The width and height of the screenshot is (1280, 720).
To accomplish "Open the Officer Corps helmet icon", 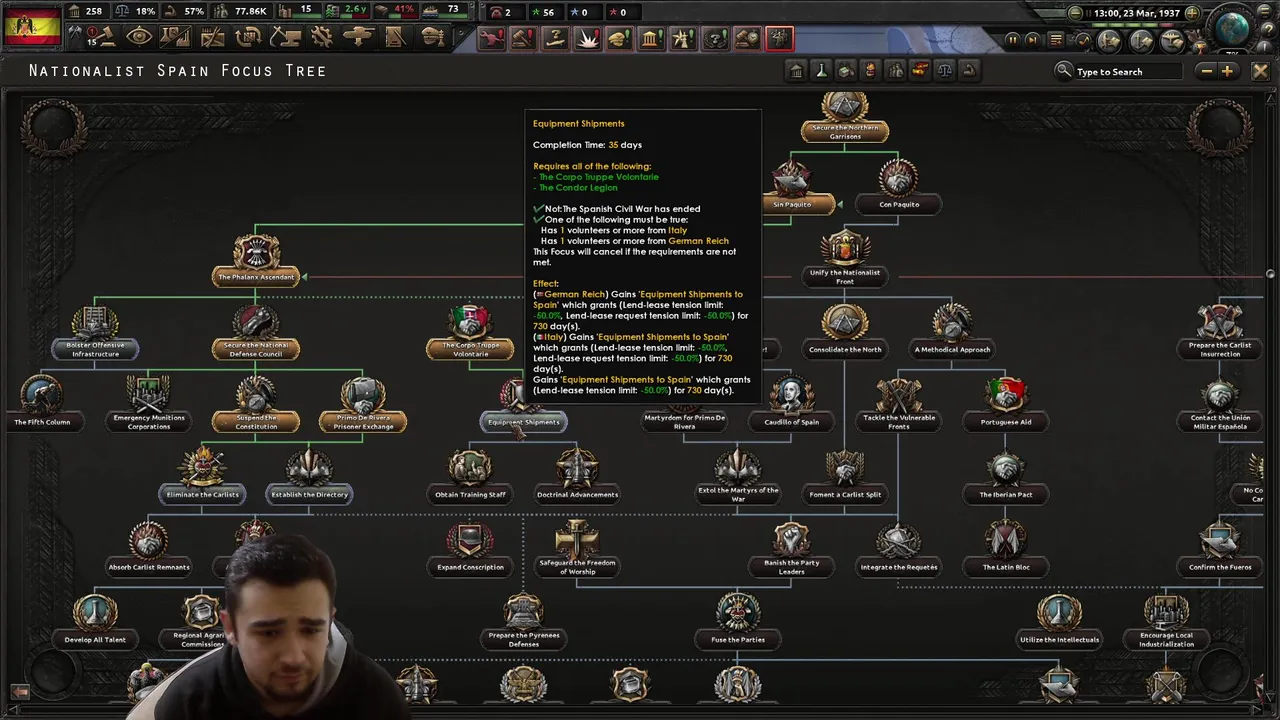I will (432, 37).
